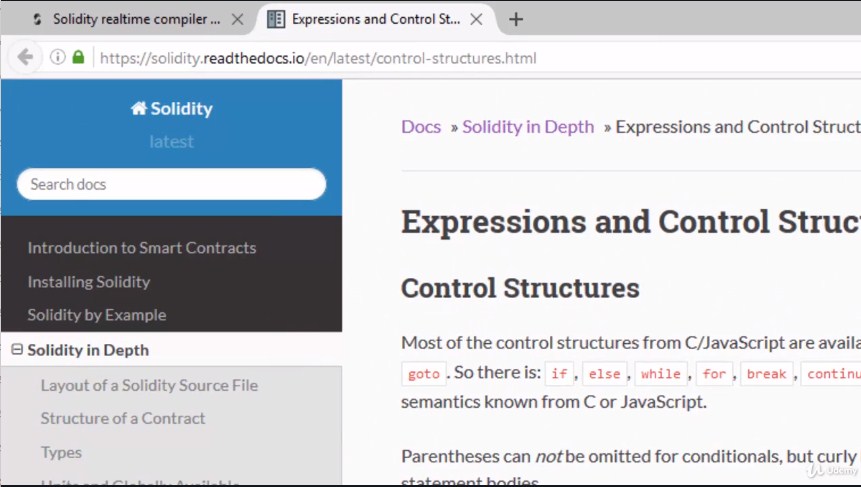861x487 pixels.
Task: Open Structure of a Contract
Action: tap(122, 418)
